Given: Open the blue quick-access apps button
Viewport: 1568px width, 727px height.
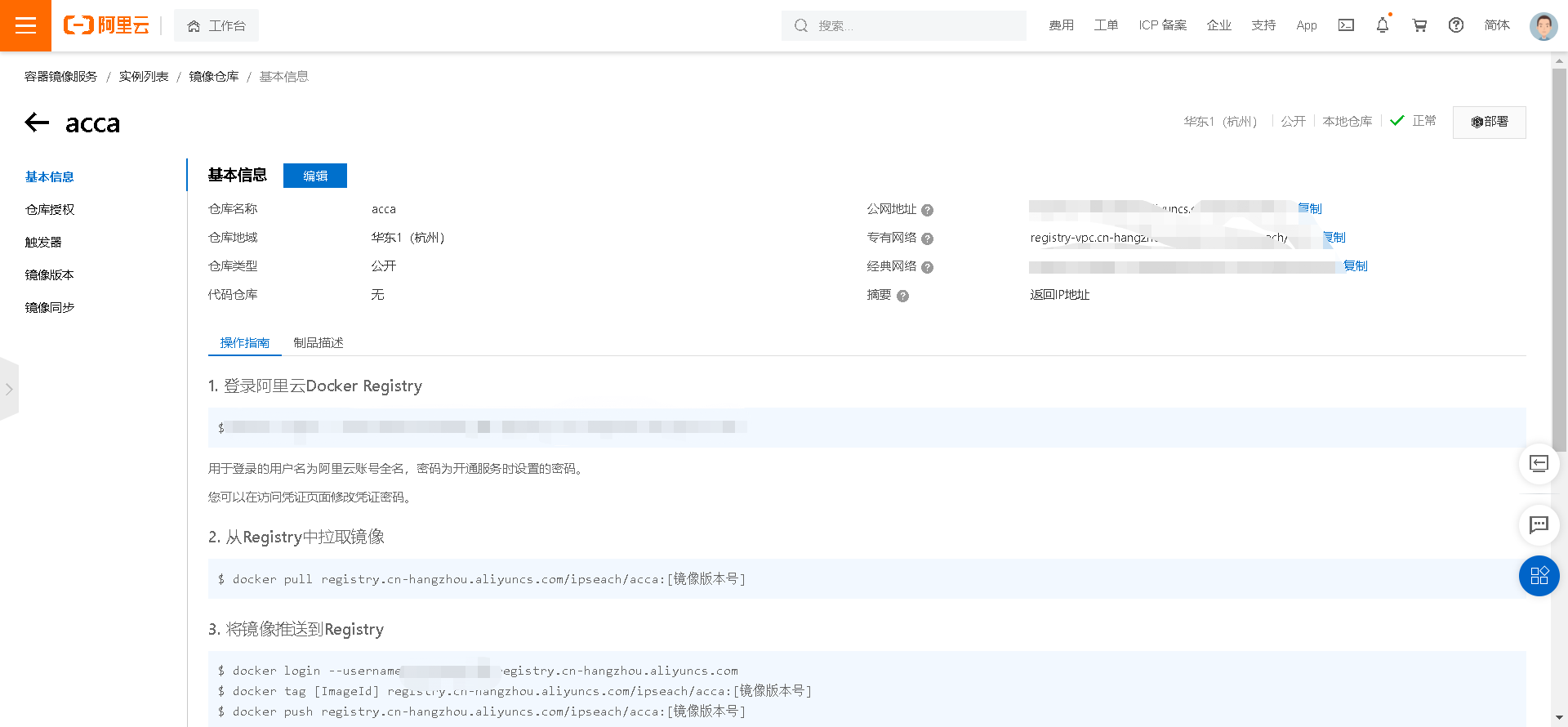Looking at the screenshot, I should tap(1539, 576).
